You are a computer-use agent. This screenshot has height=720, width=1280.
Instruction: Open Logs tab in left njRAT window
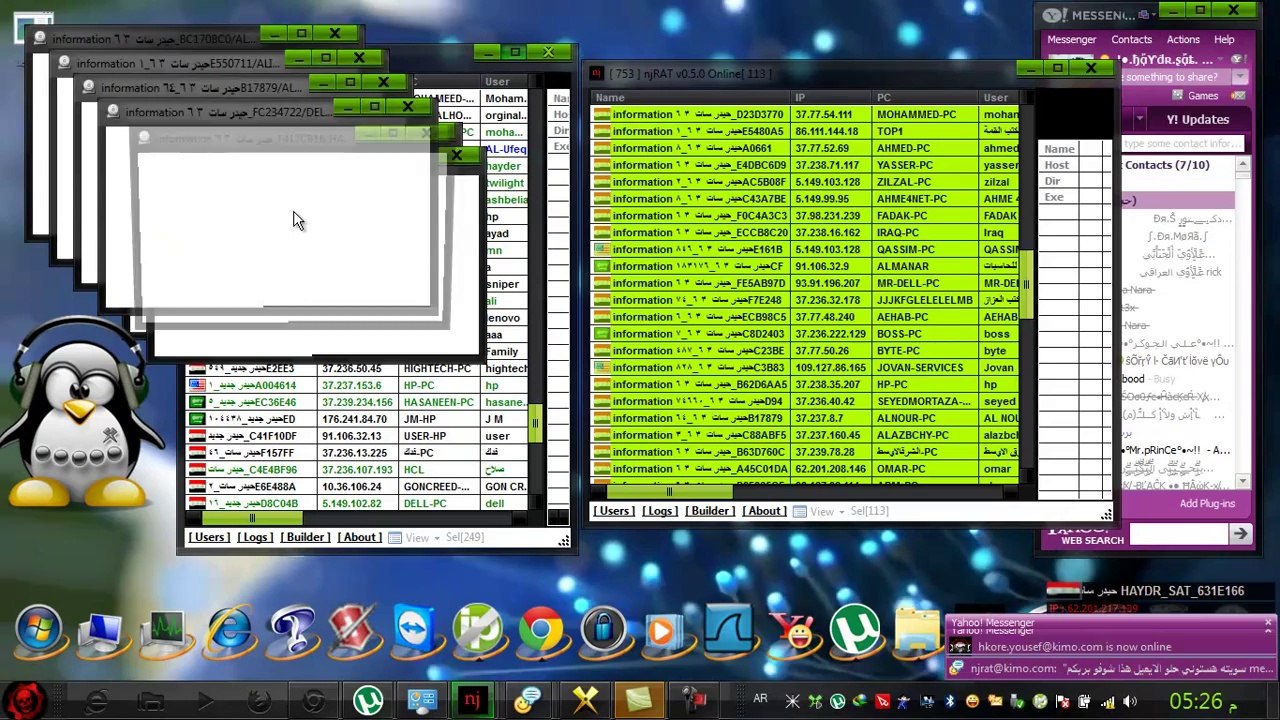254,537
